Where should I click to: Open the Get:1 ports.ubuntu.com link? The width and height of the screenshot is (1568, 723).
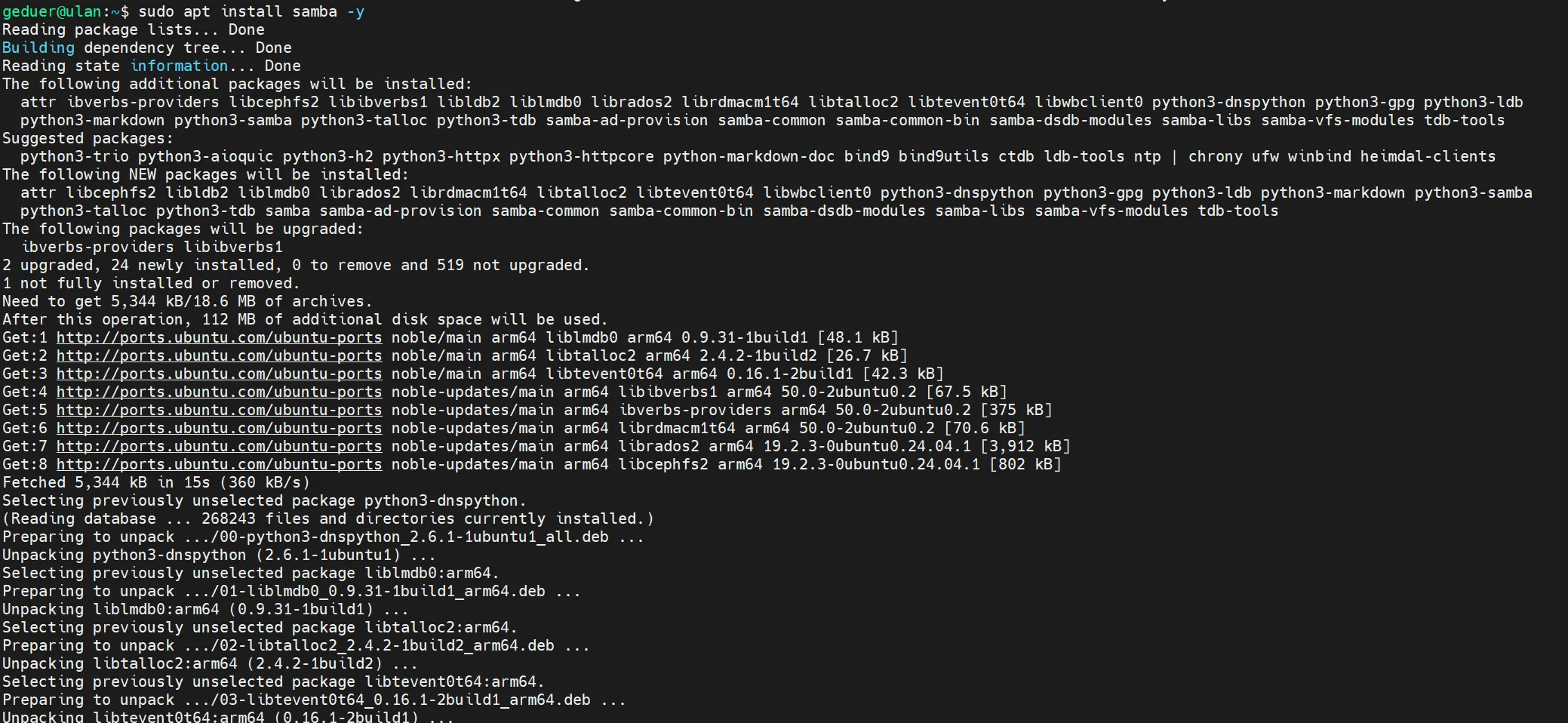click(x=219, y=337)
